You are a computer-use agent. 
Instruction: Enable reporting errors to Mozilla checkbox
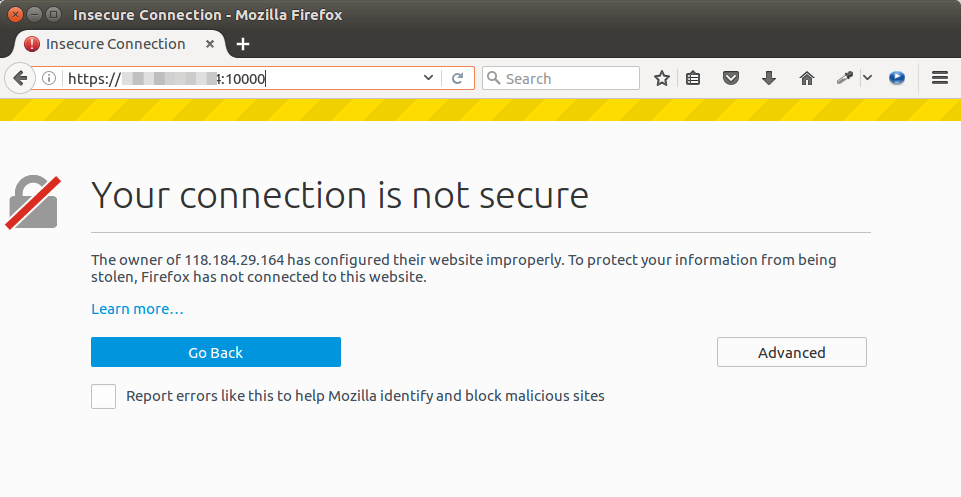pyautogui.click(x=103, y=396)
